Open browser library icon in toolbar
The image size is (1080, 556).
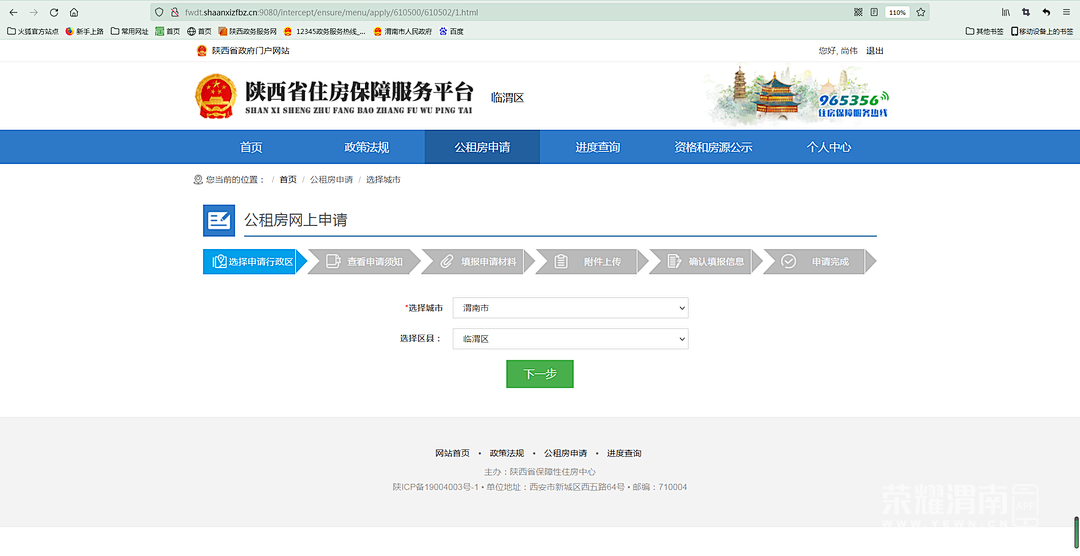[x=1005, y=12]
